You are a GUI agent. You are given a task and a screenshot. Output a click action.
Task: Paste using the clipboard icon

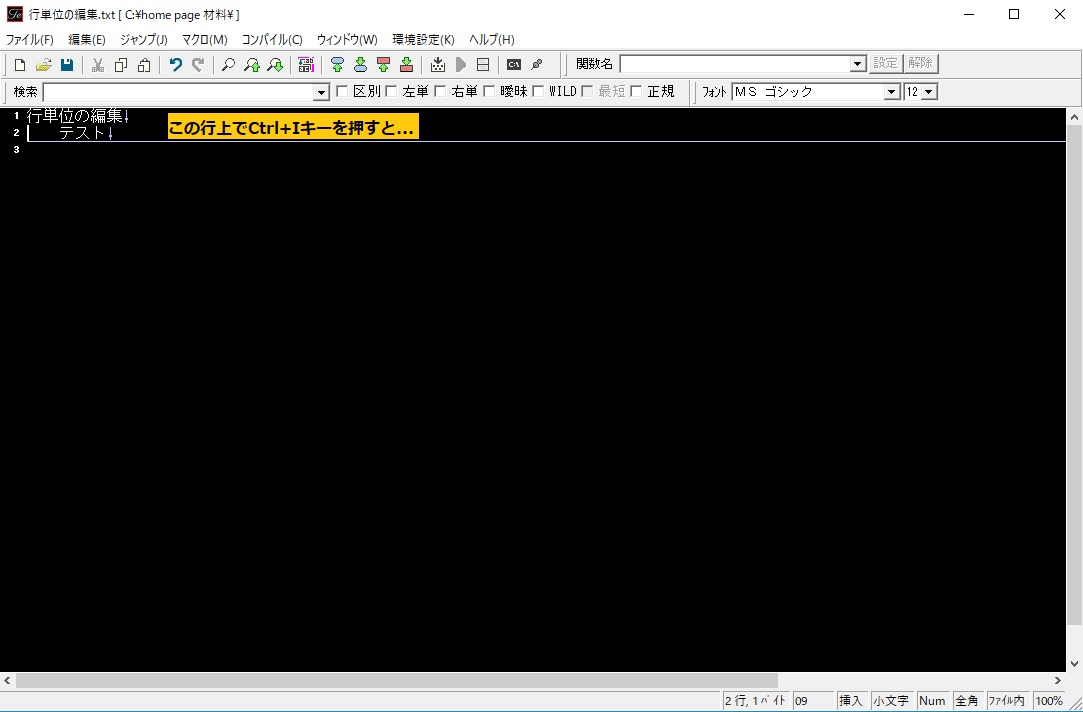click(x=144, y=65)
